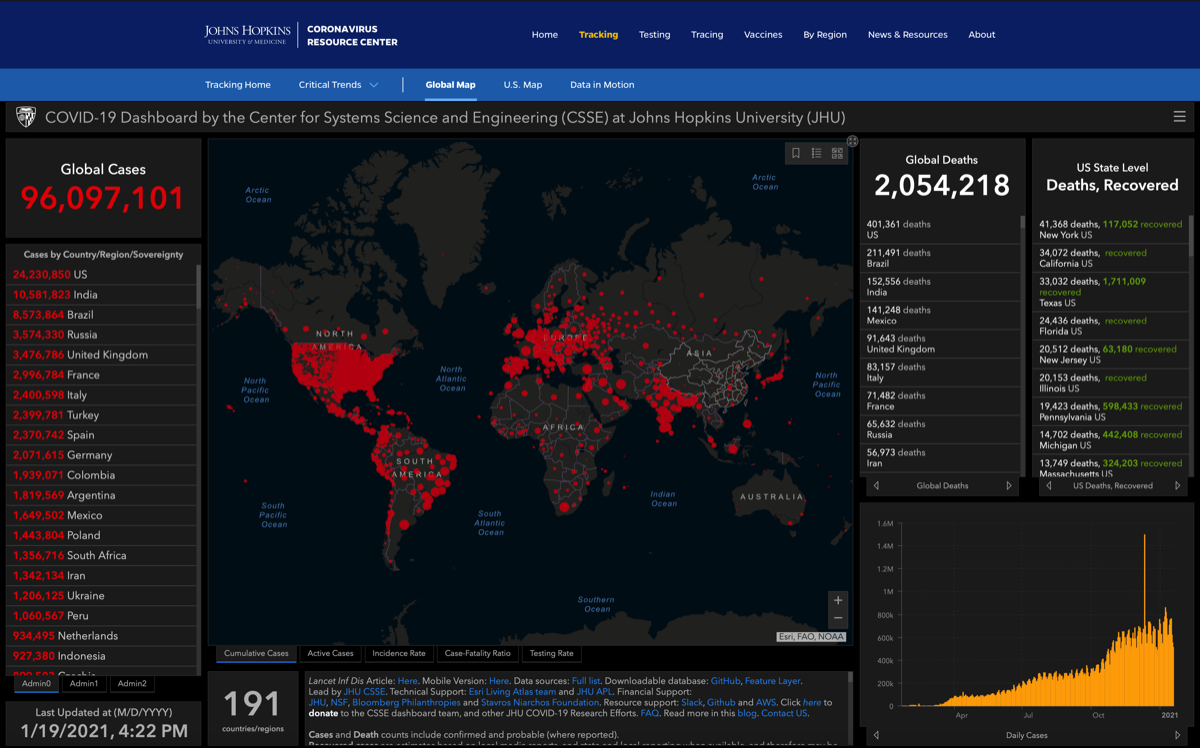Select the Admin1 list tab
This screenshot has height=748, width=1200.
(84, 684)
